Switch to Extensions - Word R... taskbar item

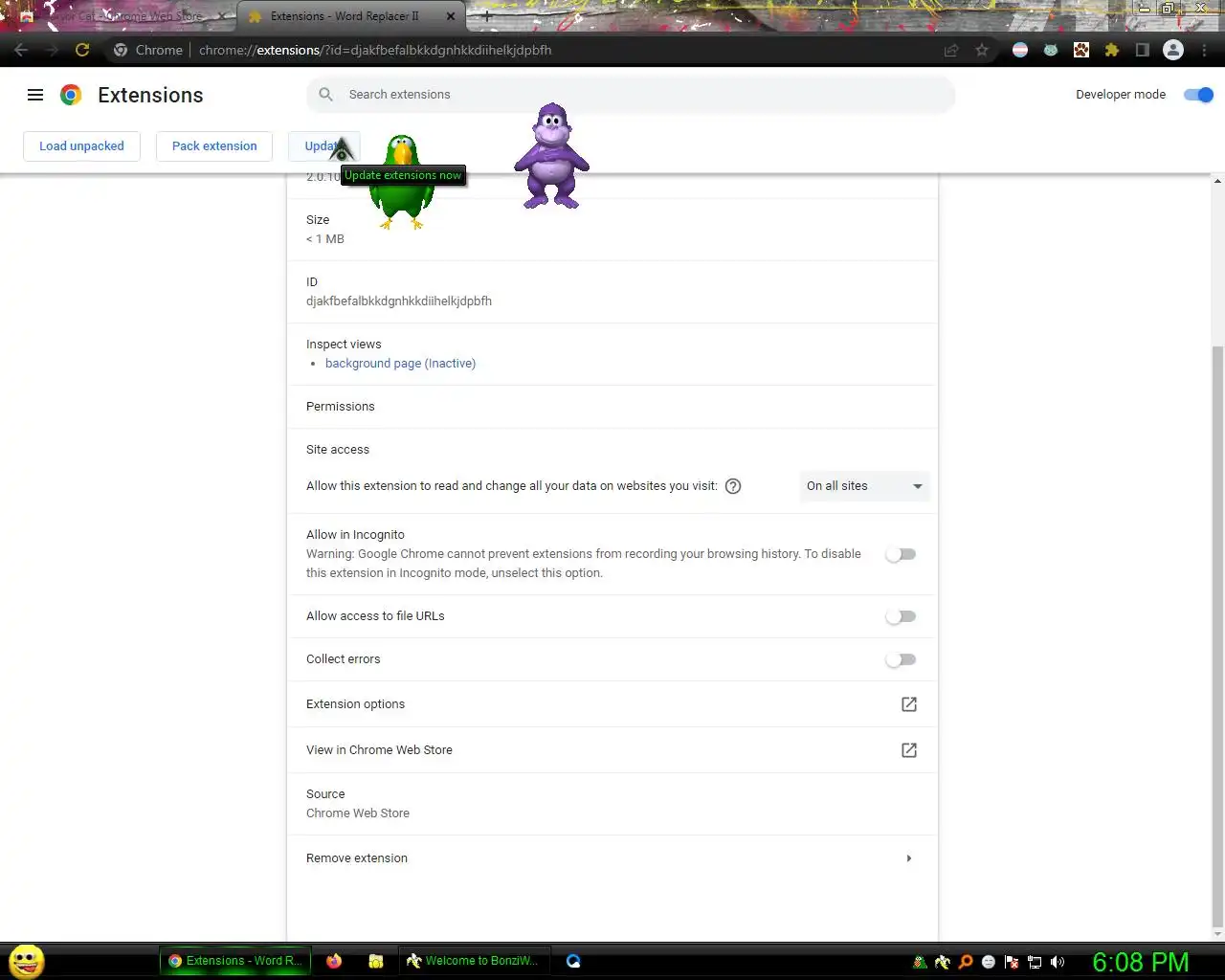tap(235, 961)
